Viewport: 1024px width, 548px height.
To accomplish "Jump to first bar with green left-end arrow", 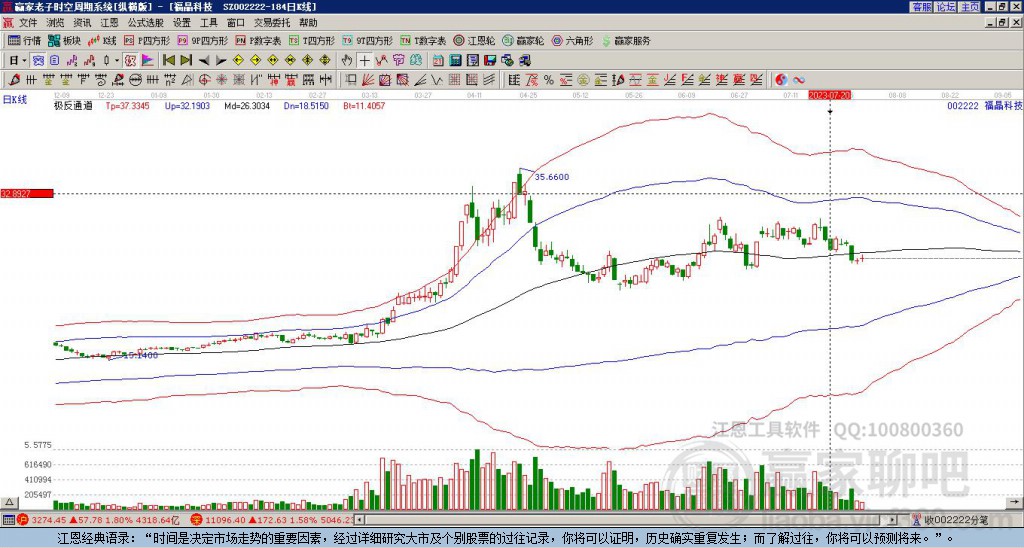I will coord(168,61).
